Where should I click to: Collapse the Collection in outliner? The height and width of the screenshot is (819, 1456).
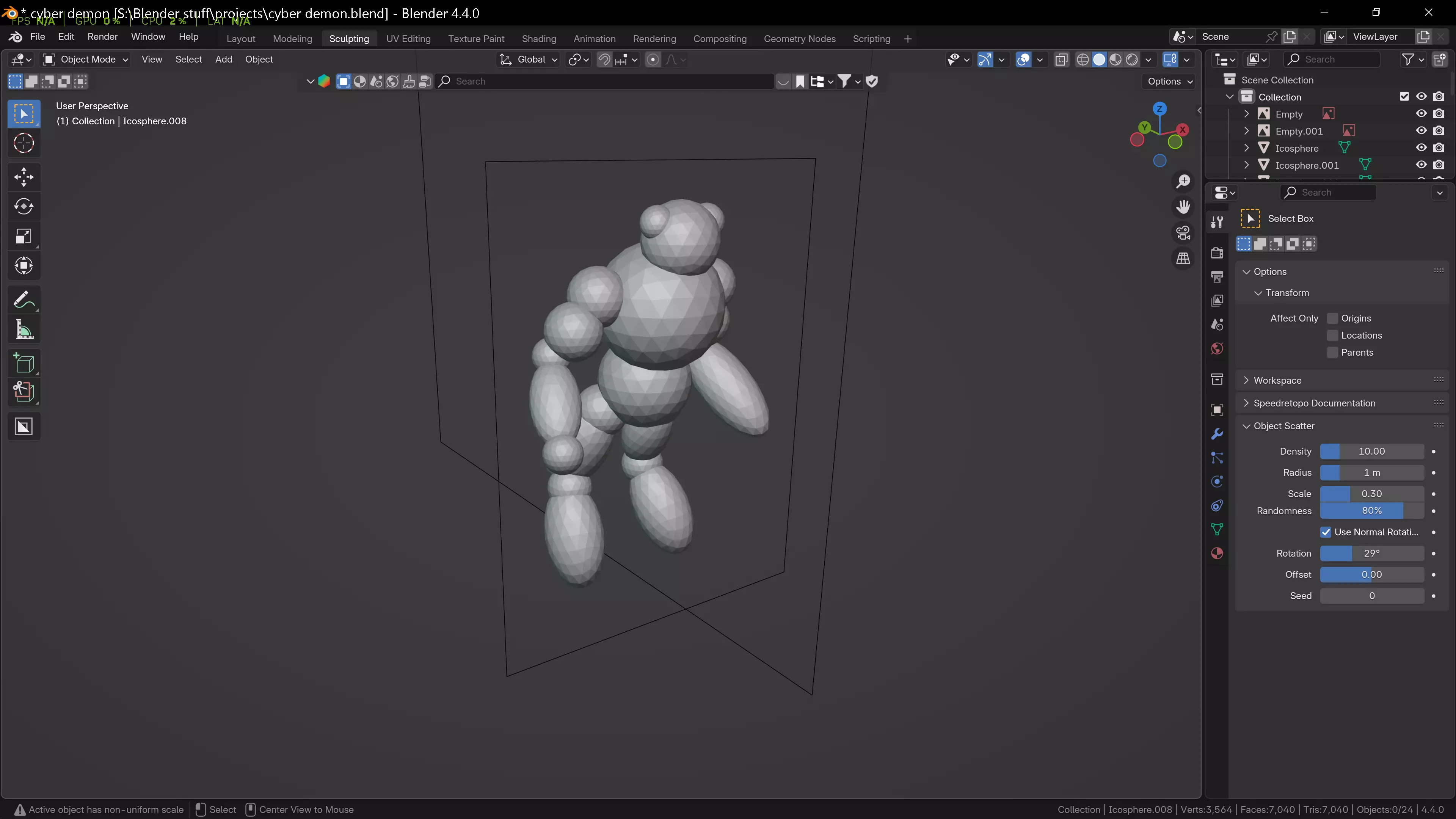[1229, 97]
